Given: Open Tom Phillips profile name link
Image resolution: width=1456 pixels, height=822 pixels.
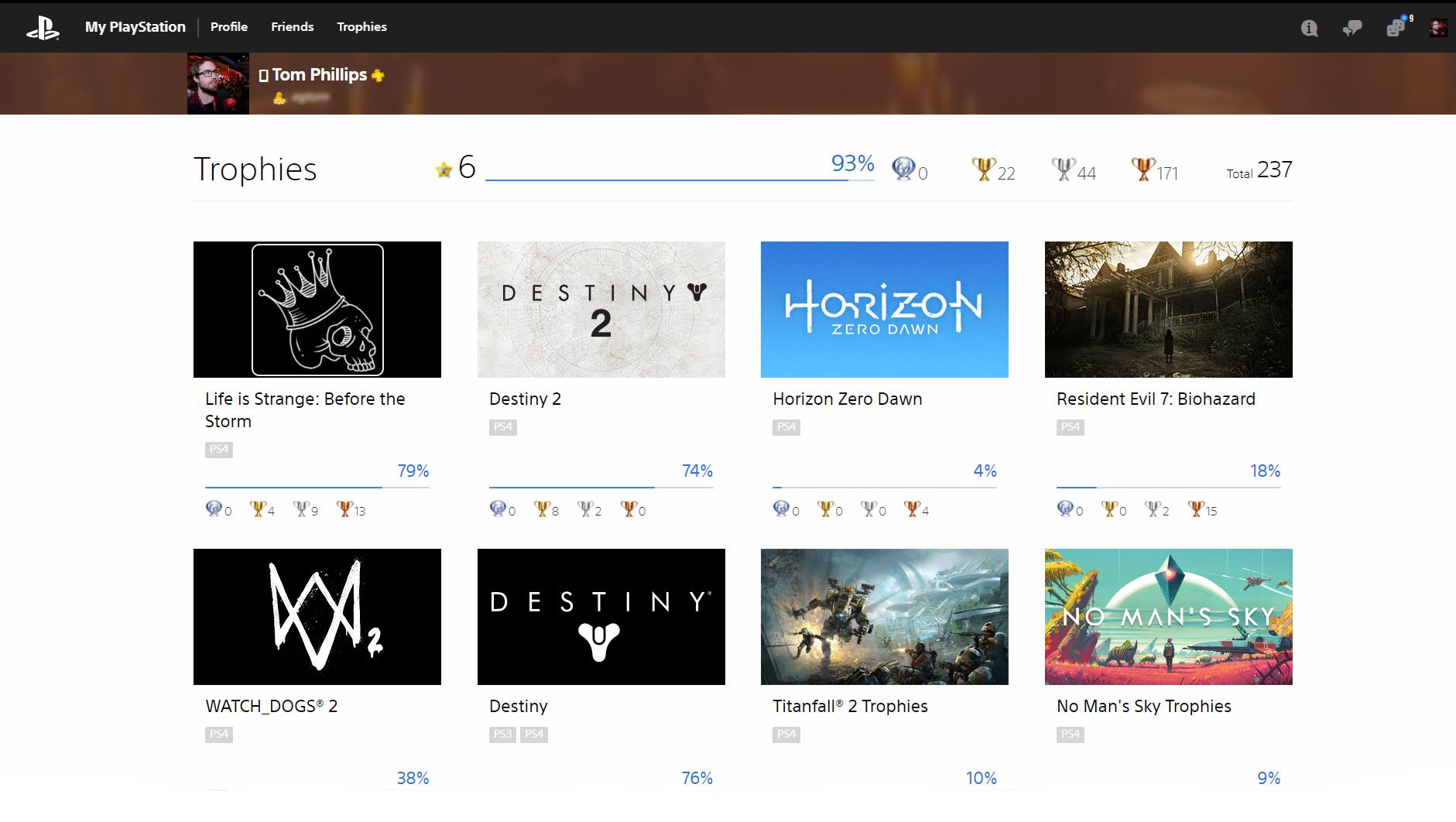Looking at the screenshot, I should (x=320, y=75).
